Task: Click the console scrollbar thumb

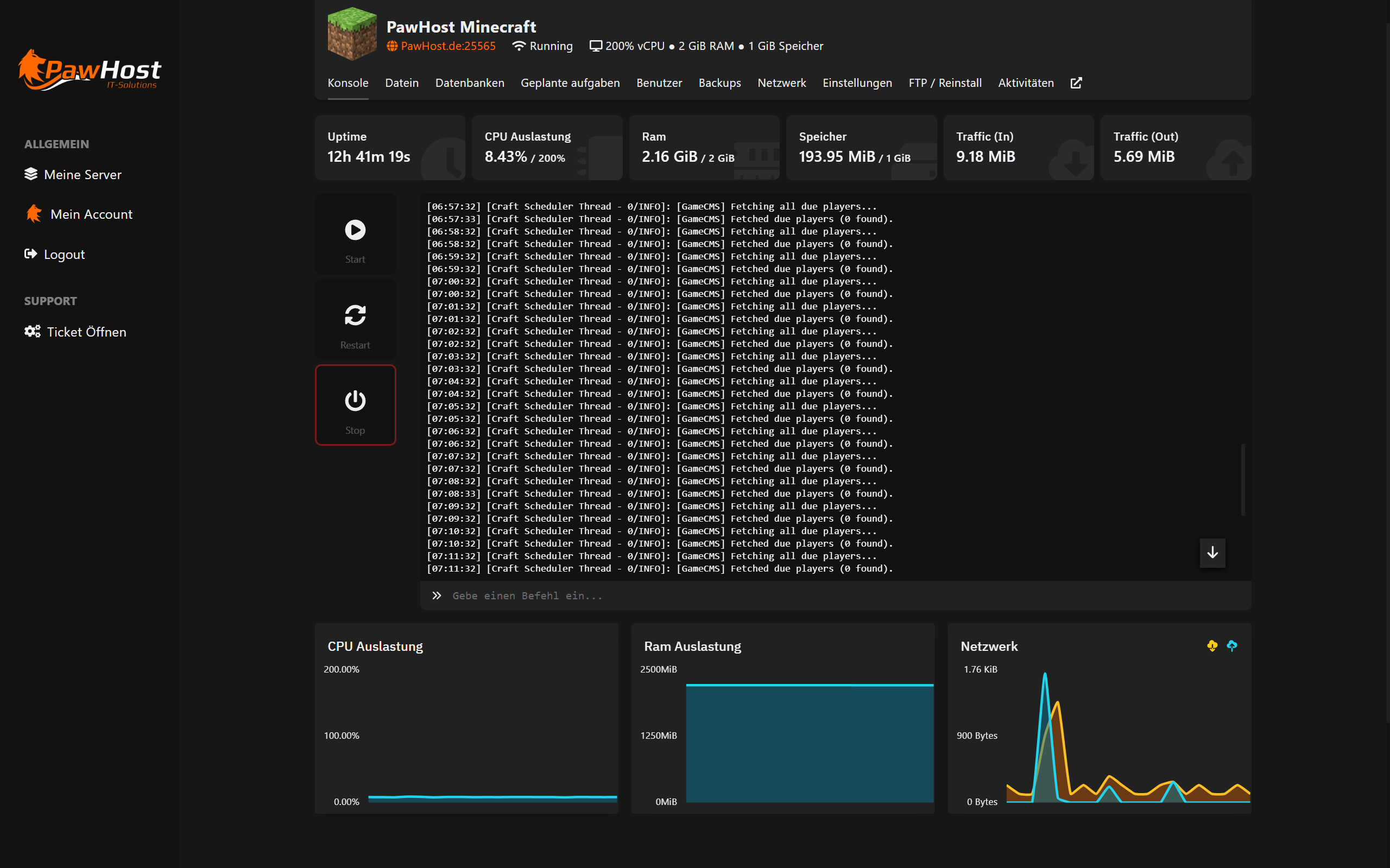Action: pyautogui.click(x=1242, y=479)
